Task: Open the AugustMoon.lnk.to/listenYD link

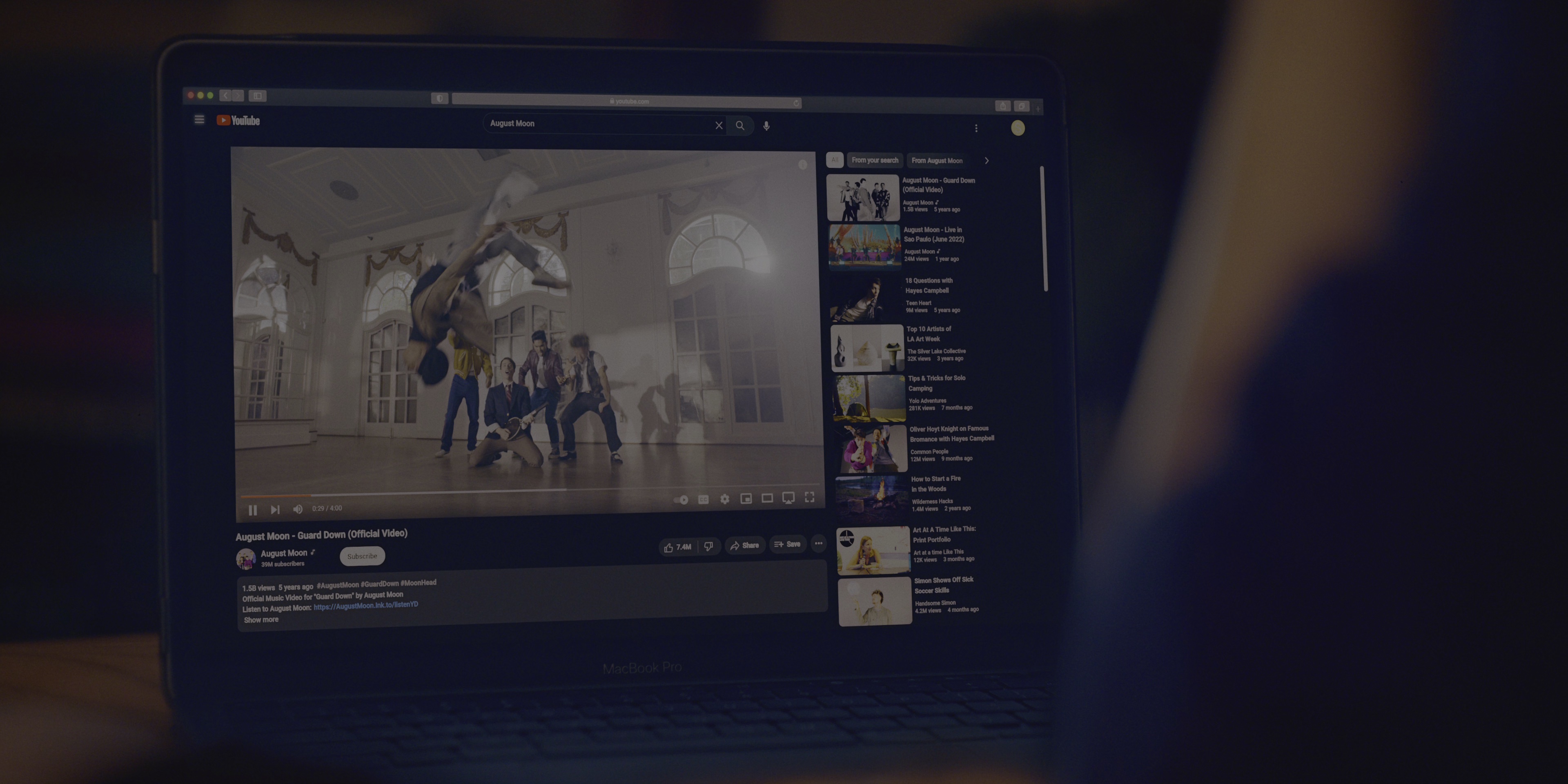Action: coord(365,606)
